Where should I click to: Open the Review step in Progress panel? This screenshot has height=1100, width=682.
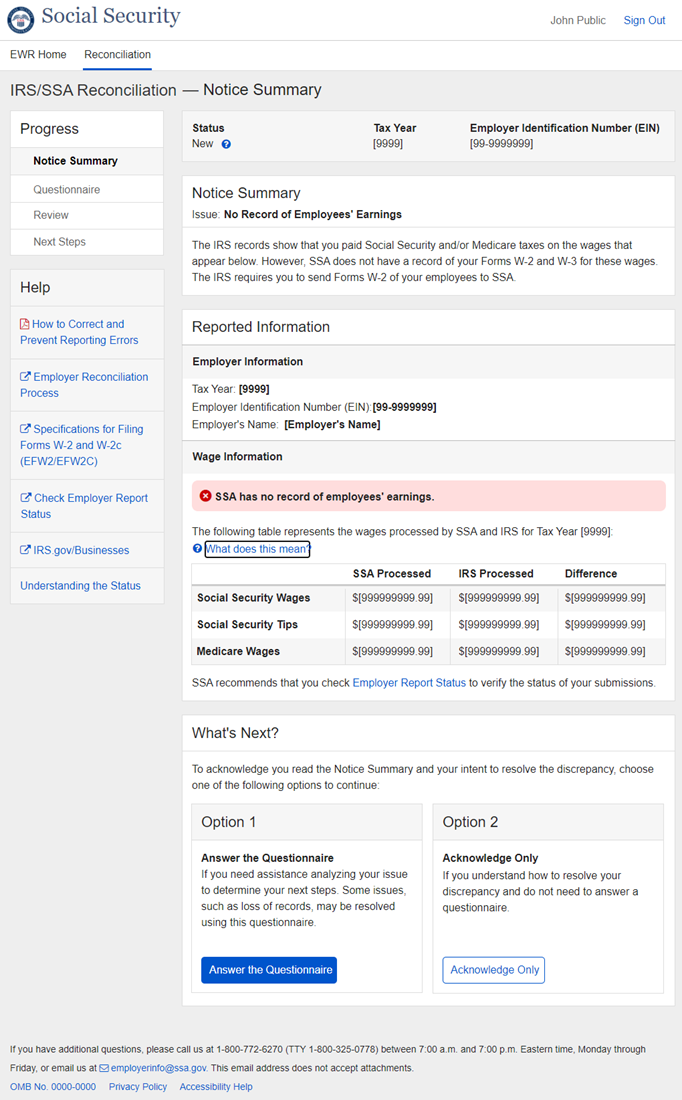51,215
